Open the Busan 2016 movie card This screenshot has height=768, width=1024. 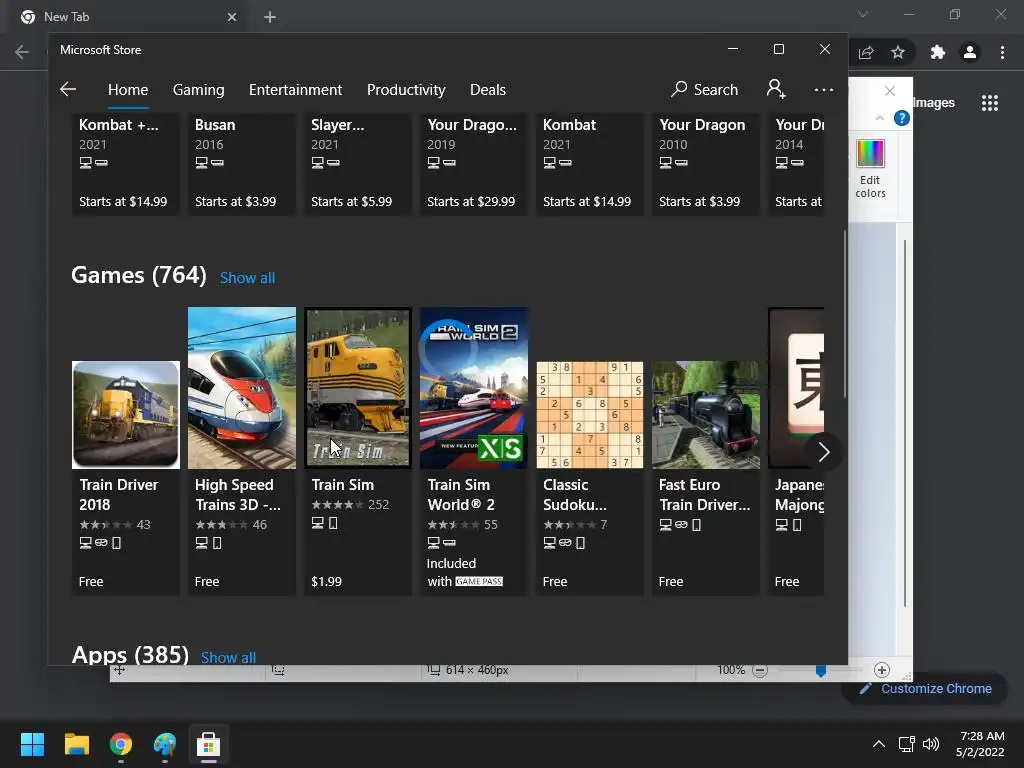[242, 164]
